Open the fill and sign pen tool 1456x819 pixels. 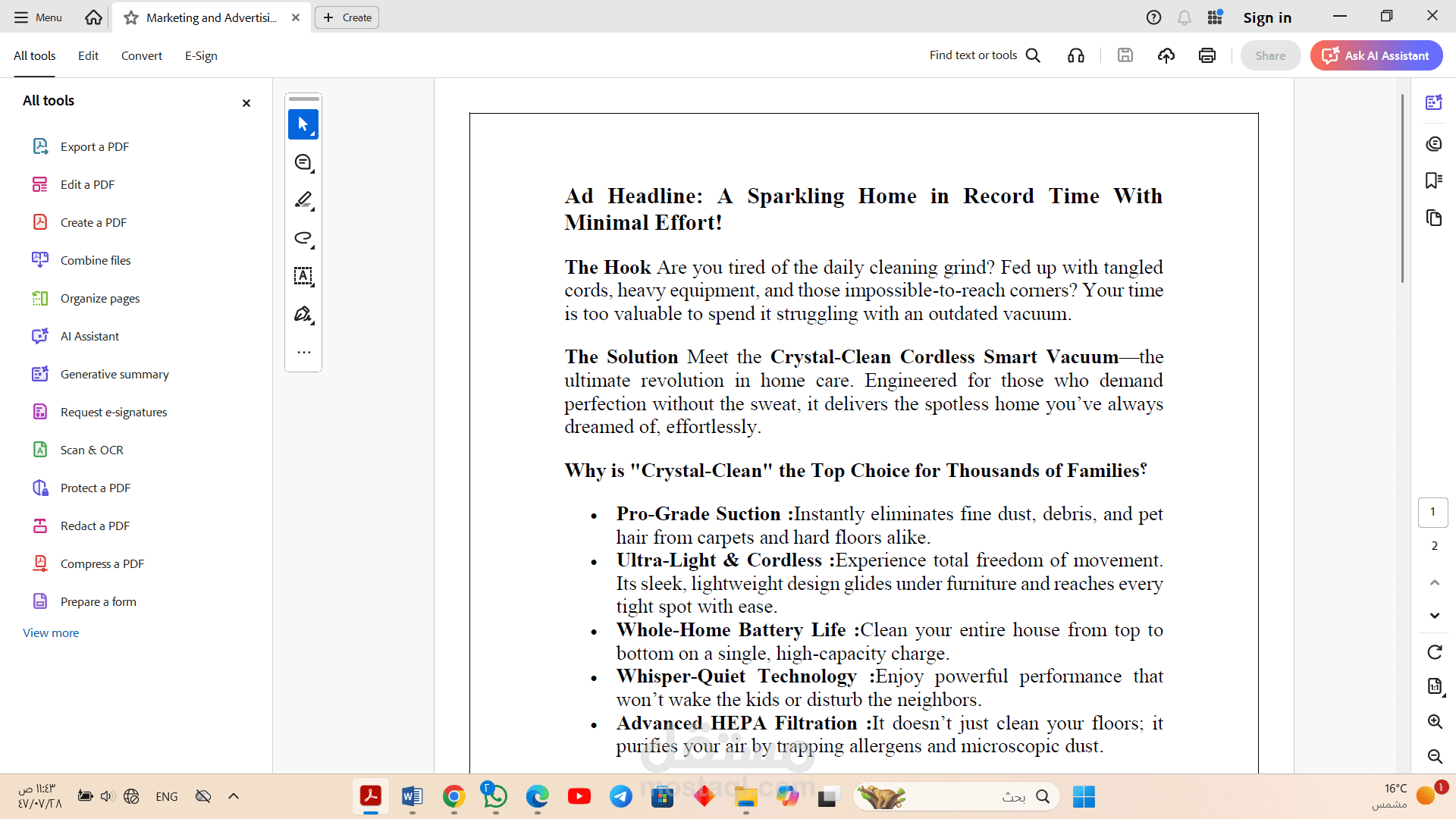pos(303,314)
